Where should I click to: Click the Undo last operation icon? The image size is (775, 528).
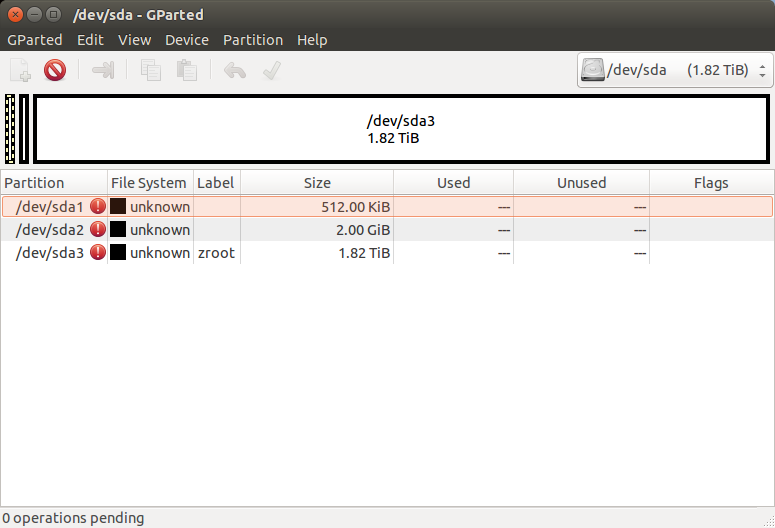coord(235,70)
